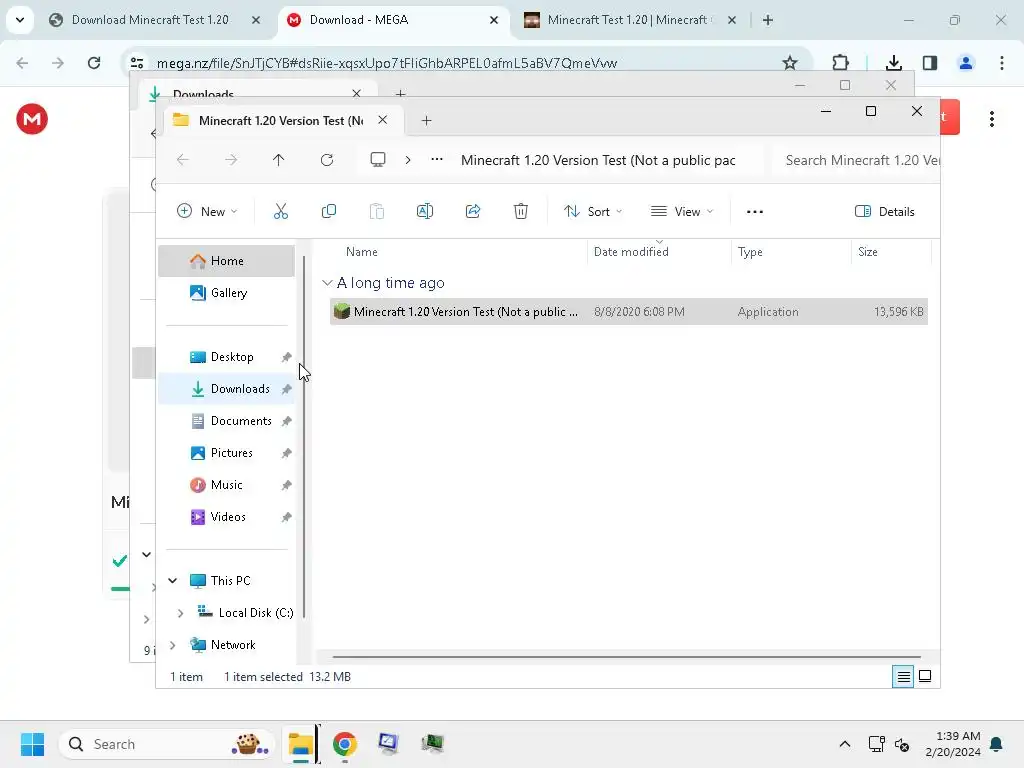The width and height of the screenshot is (1024, 768).
Task: Open Downloads in the navigation pane
Action: click(227, 389)
